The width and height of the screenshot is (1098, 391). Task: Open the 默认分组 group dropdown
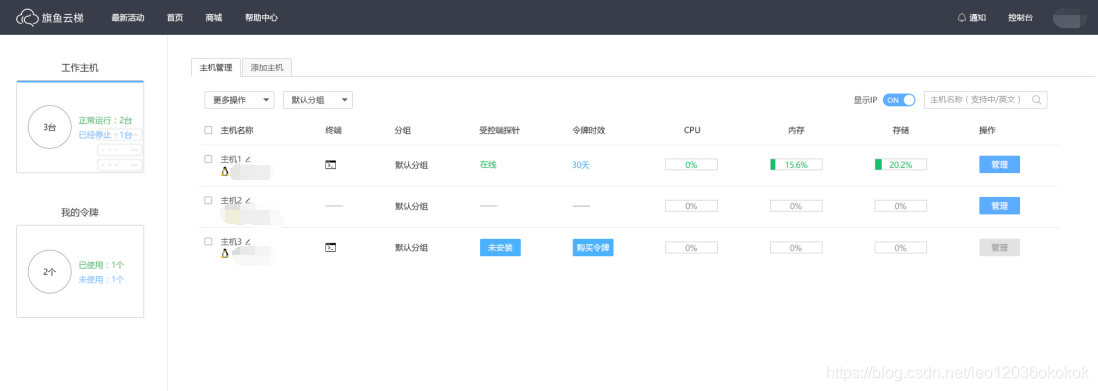(318, 100)
